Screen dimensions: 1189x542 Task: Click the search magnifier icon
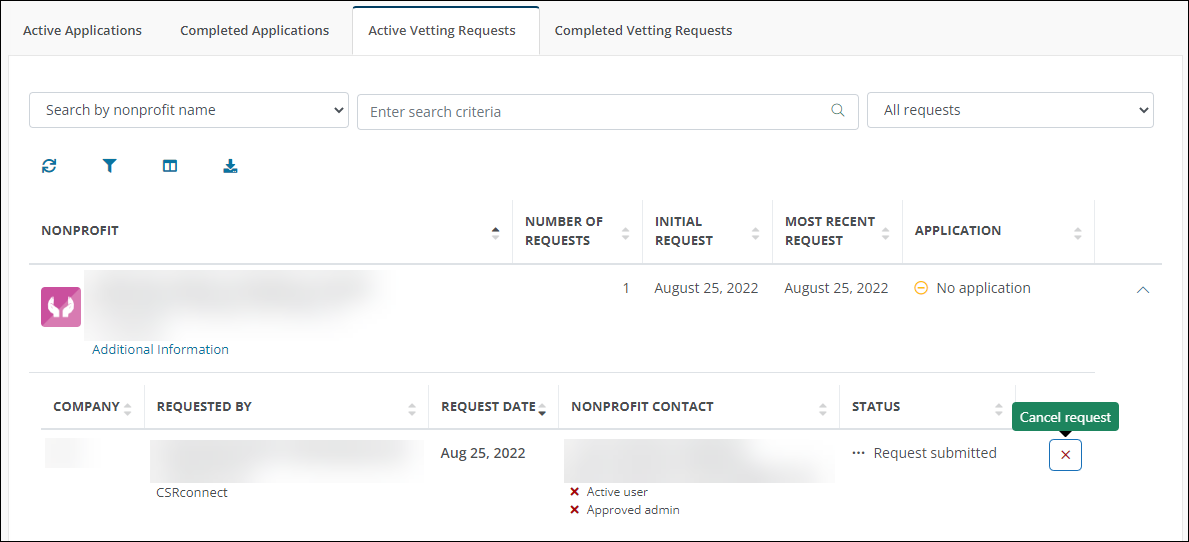(838, 111)
